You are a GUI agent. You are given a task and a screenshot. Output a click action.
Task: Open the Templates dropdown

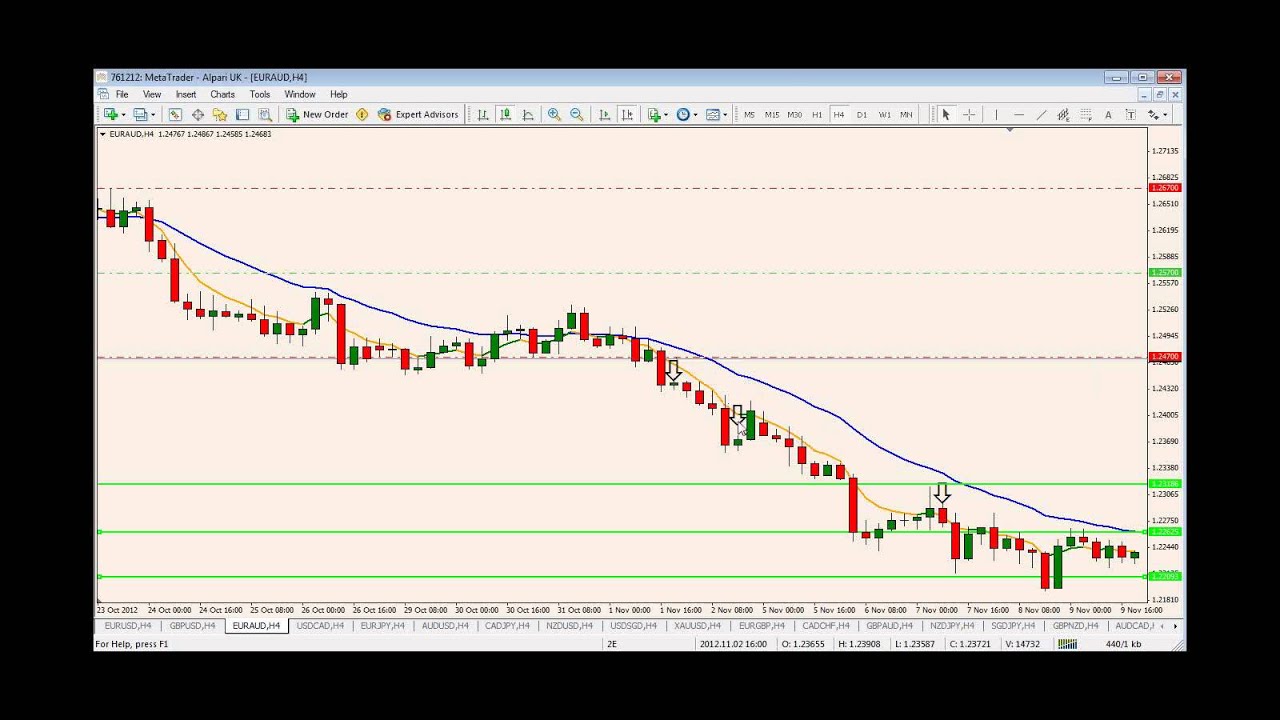tap(717, 115)
